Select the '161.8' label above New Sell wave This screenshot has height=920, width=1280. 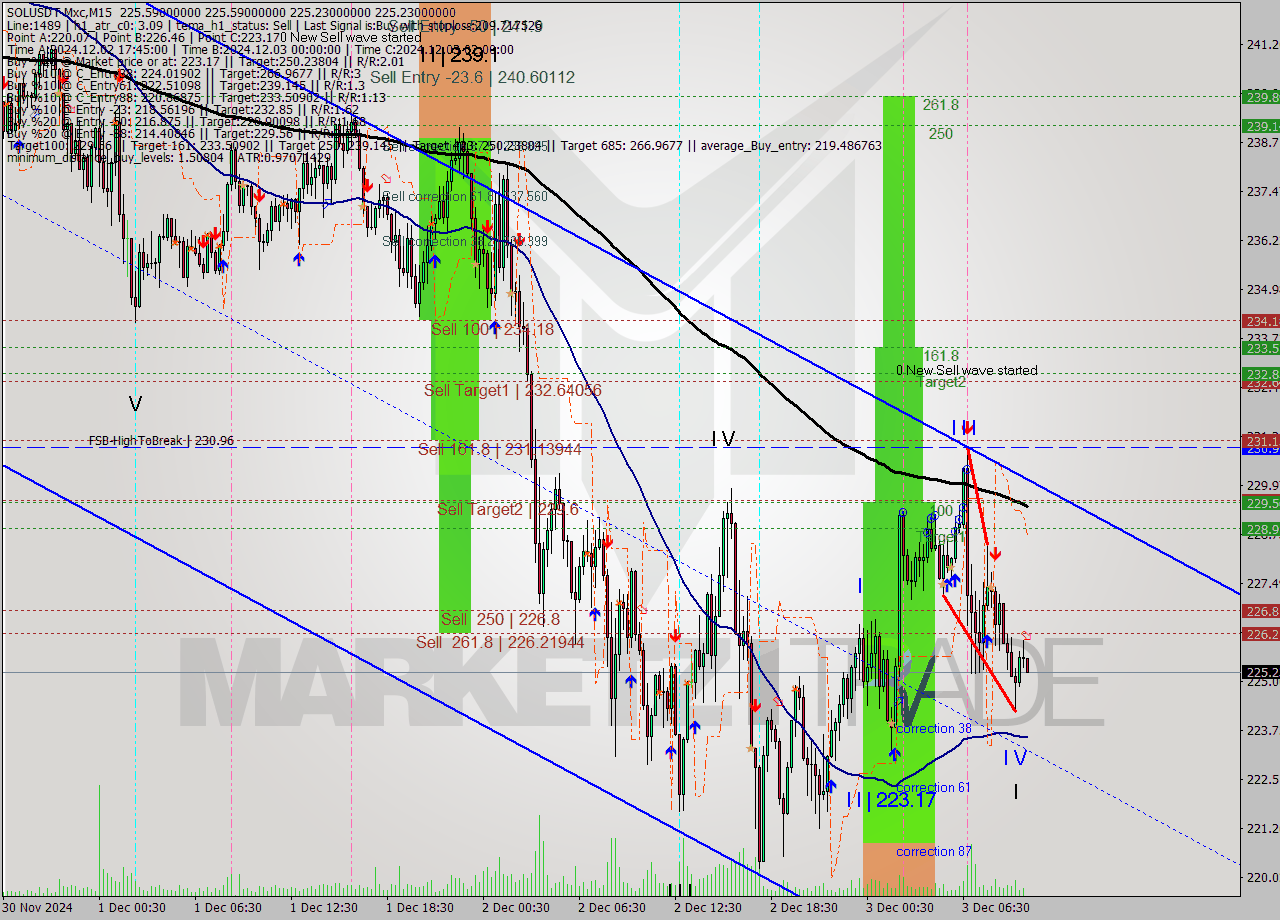(941, 356)
